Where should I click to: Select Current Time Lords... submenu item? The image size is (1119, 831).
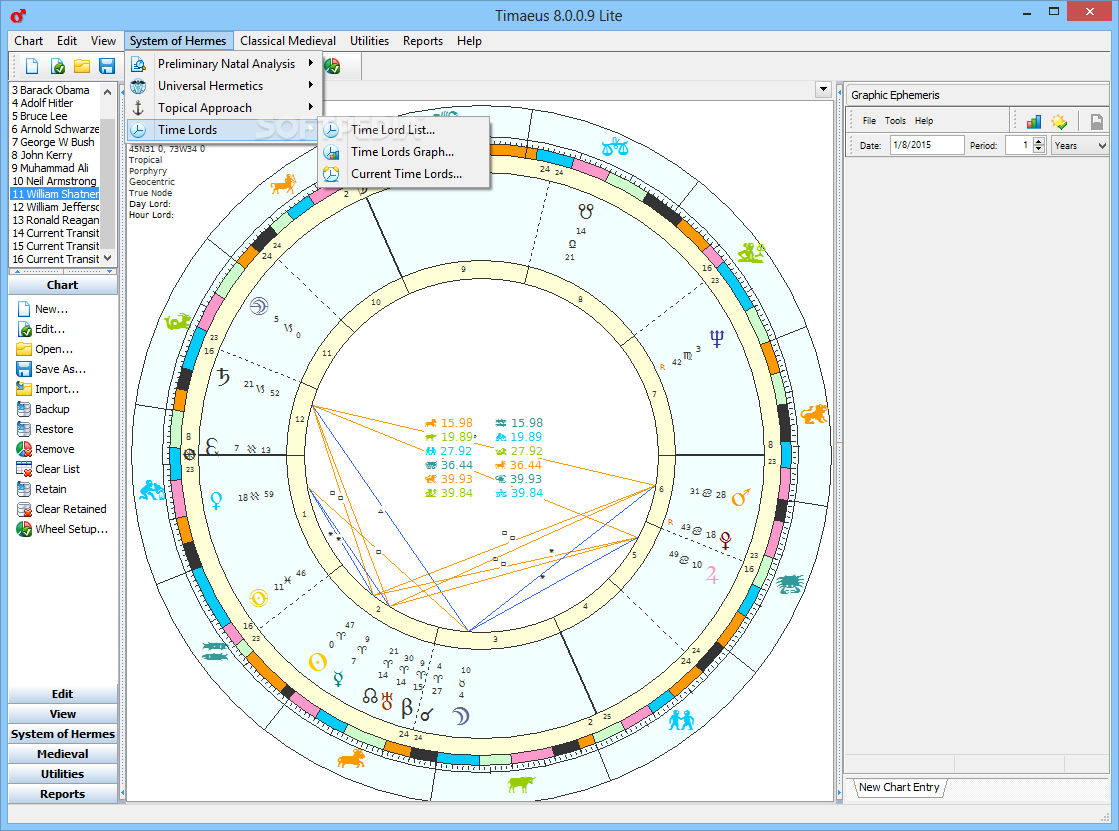(x=404, y=174)
